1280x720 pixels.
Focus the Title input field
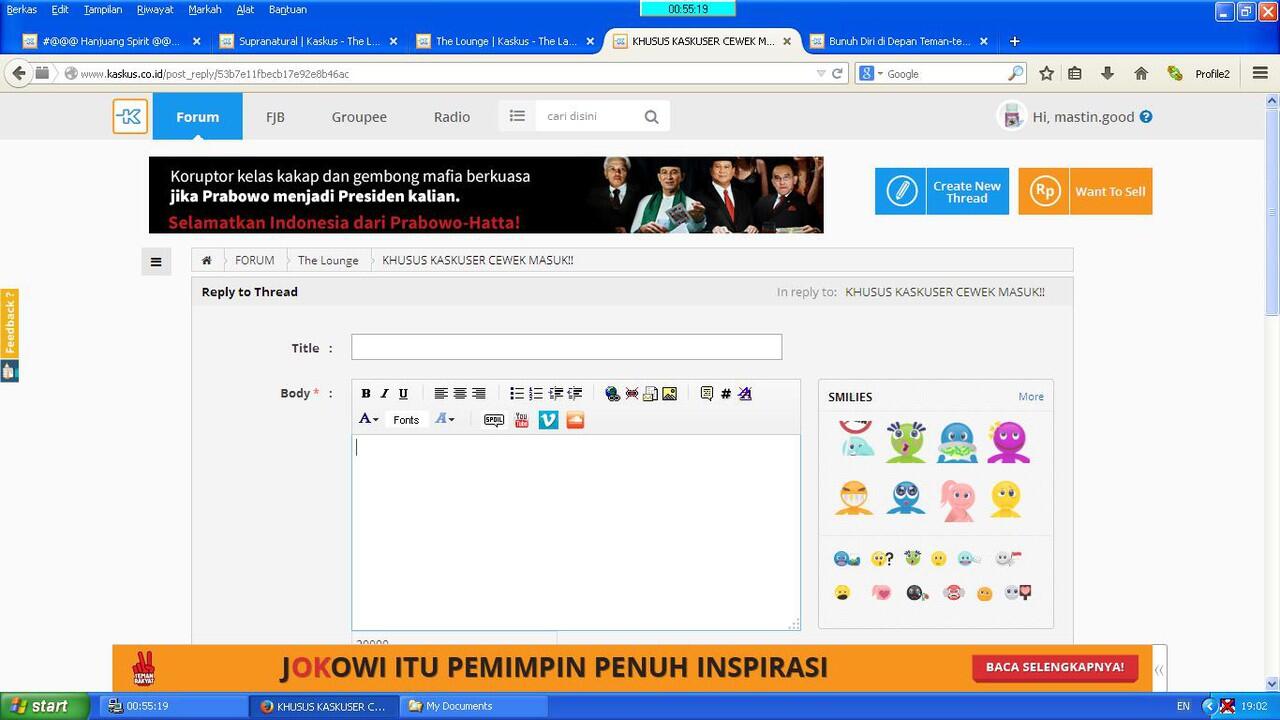pyautogui.click(x=566, y=347)
